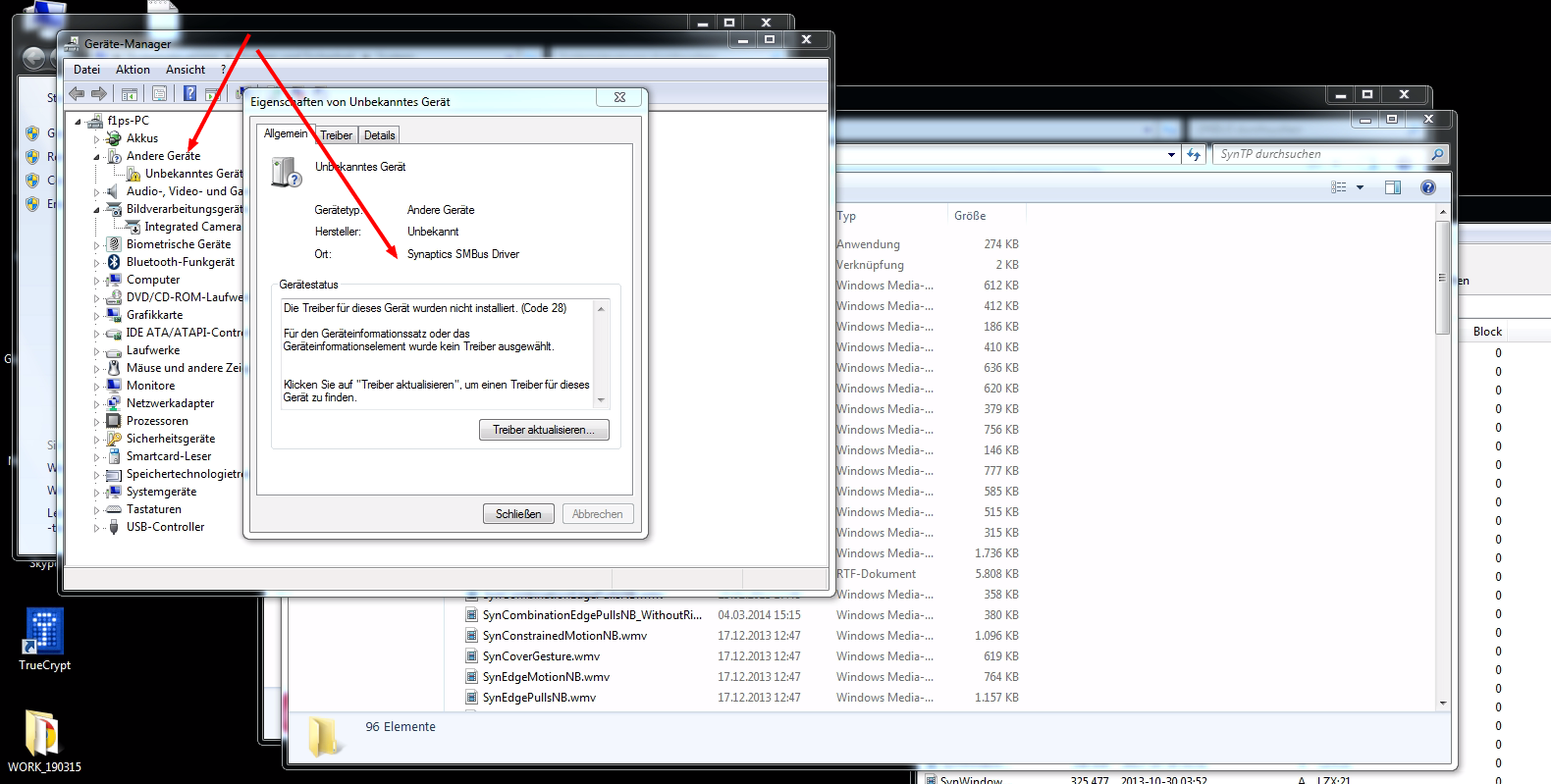
Task: Select the Unbekanntes Gerät tree entry
Action: (192, 174)
